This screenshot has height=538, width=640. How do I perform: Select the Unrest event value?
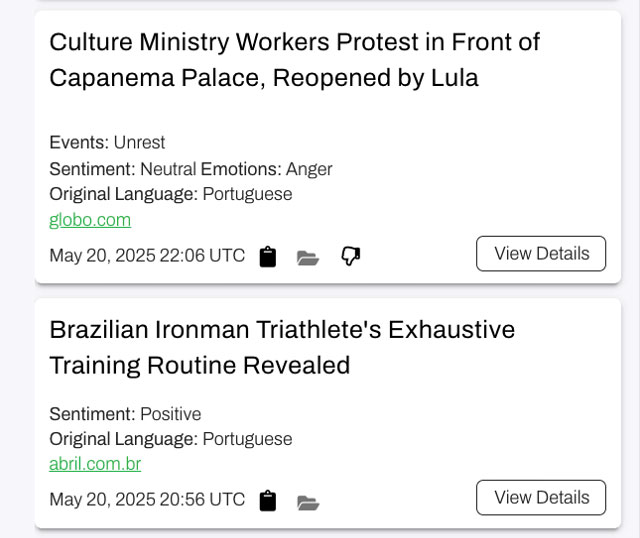coord(139,143)
